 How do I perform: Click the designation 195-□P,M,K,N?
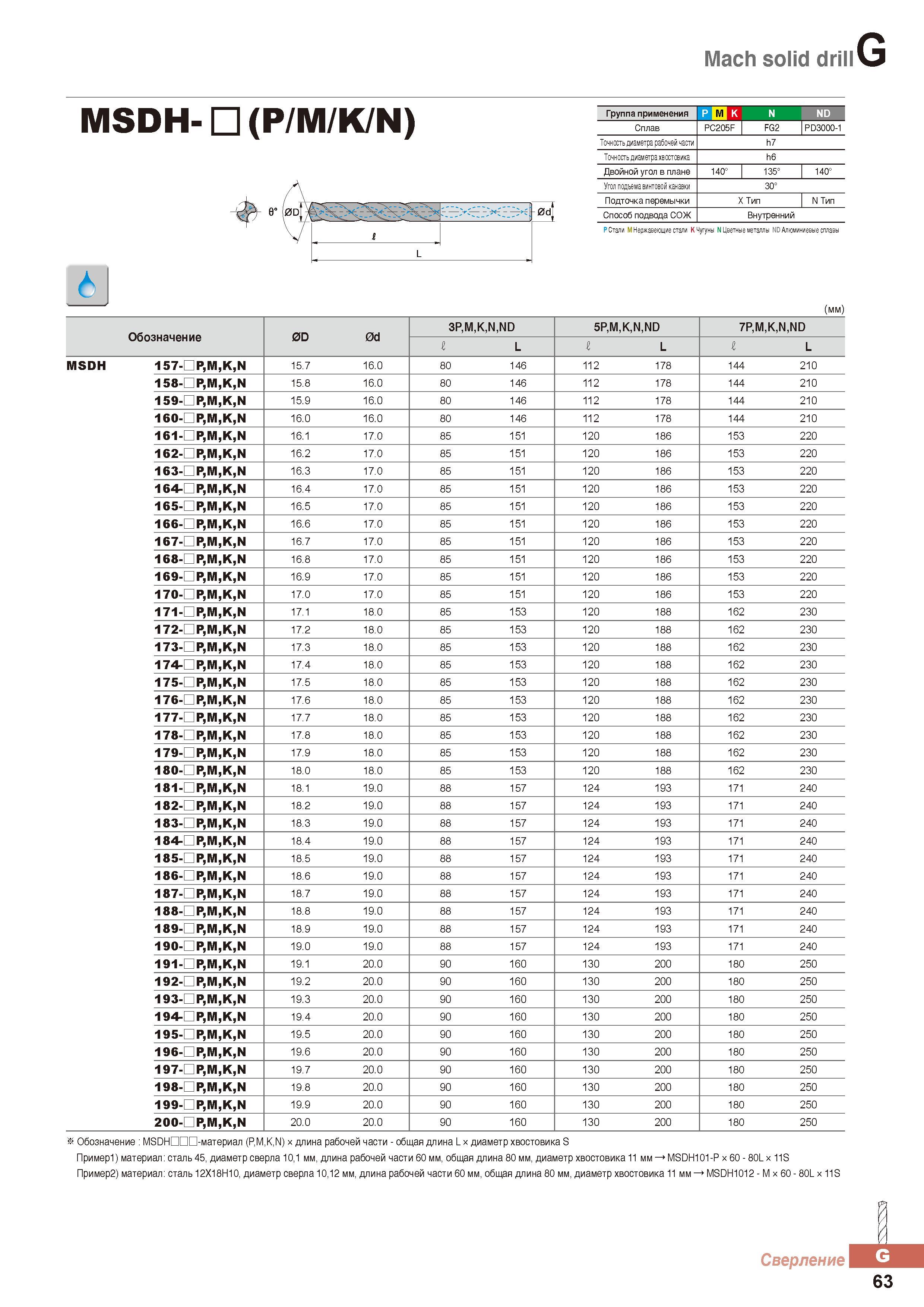click(x=200, y=1034)
